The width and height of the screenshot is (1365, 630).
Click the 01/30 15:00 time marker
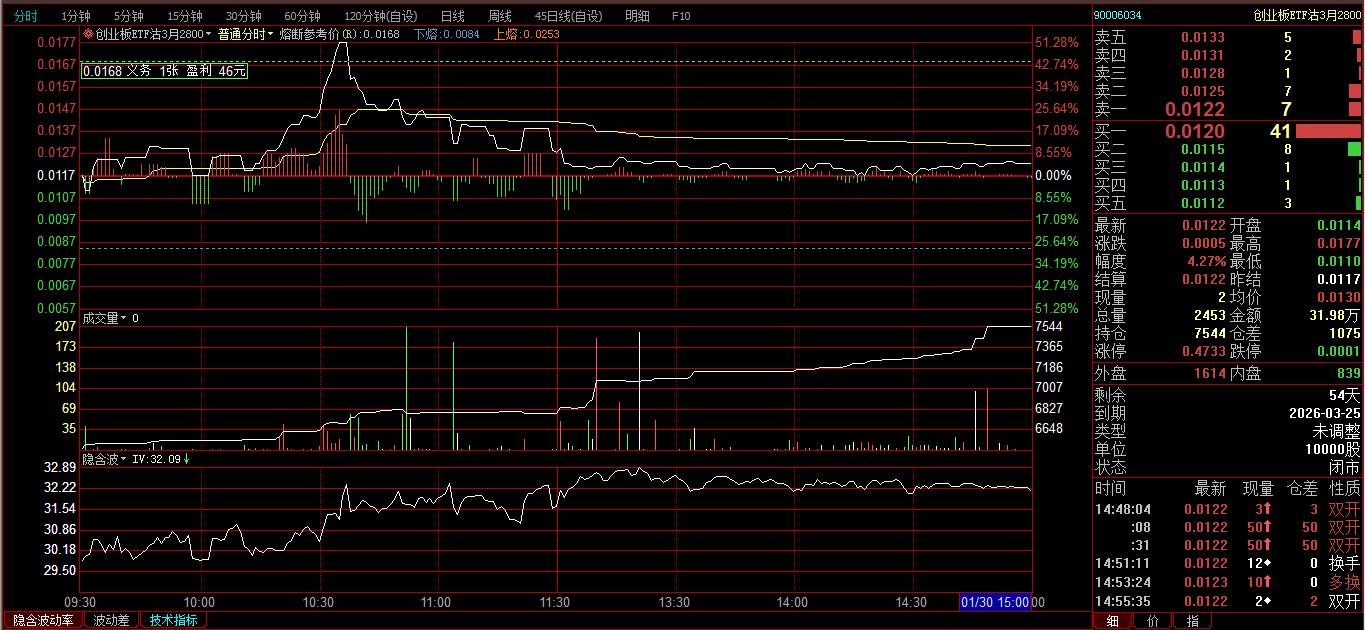pos(994,602)
